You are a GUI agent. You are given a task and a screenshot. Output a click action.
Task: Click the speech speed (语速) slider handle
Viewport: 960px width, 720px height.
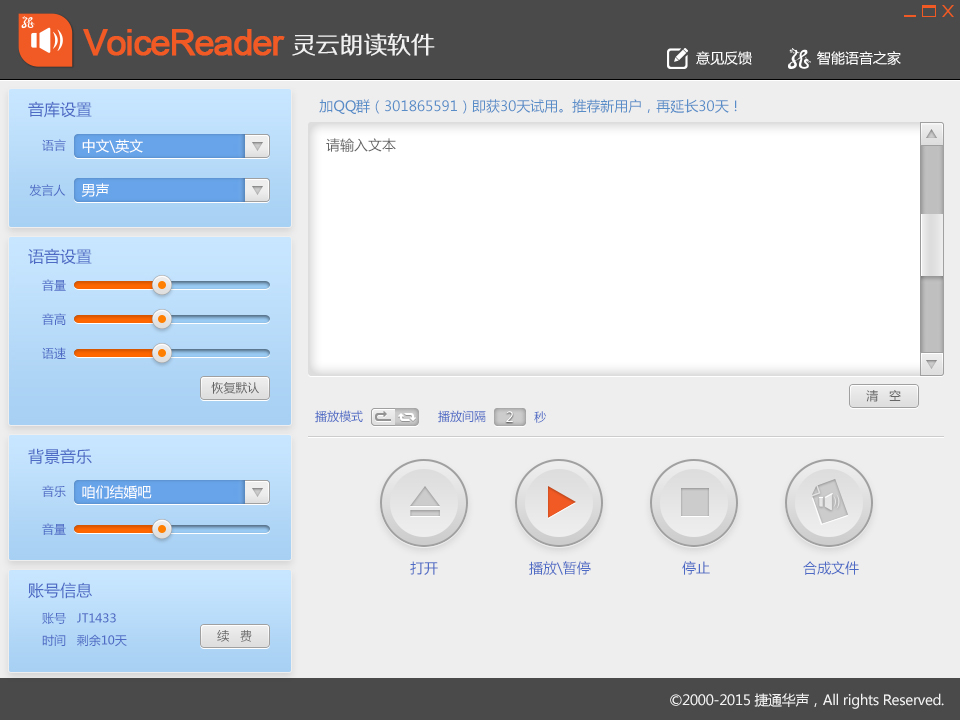pyautogui.click(x=162, y=353)
